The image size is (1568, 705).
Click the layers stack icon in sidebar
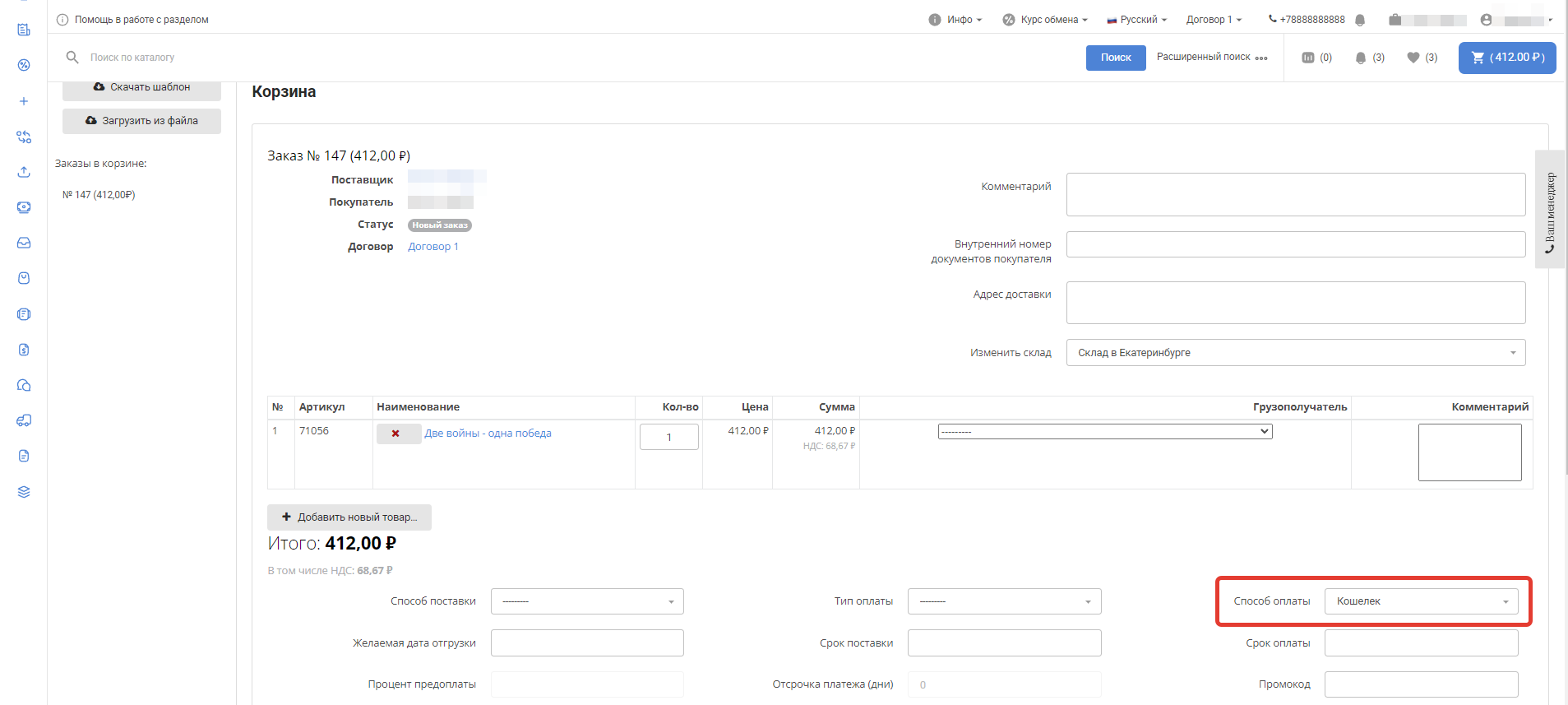pyautogui.click(x=24, y=492)
